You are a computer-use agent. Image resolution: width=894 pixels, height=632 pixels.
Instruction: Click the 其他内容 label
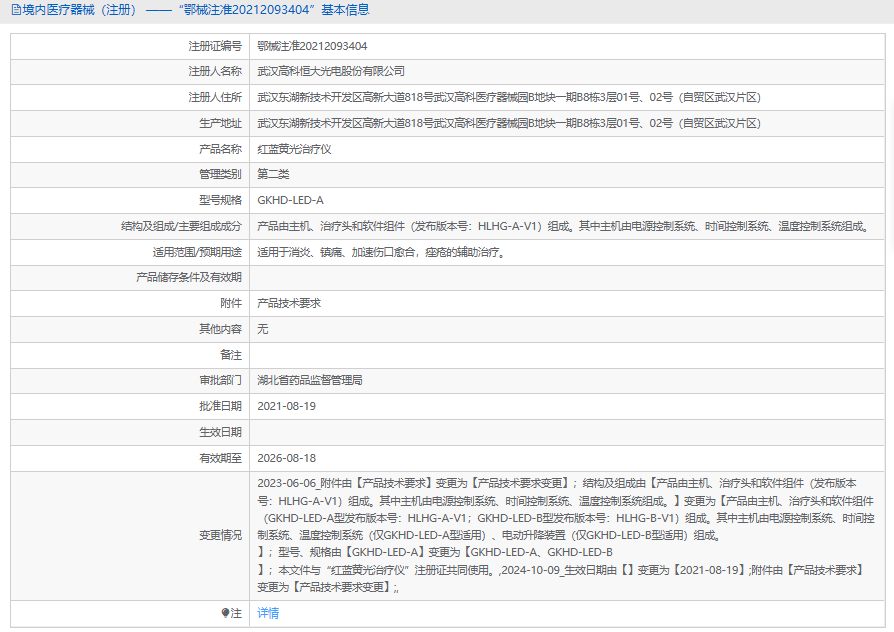(220, 329)
